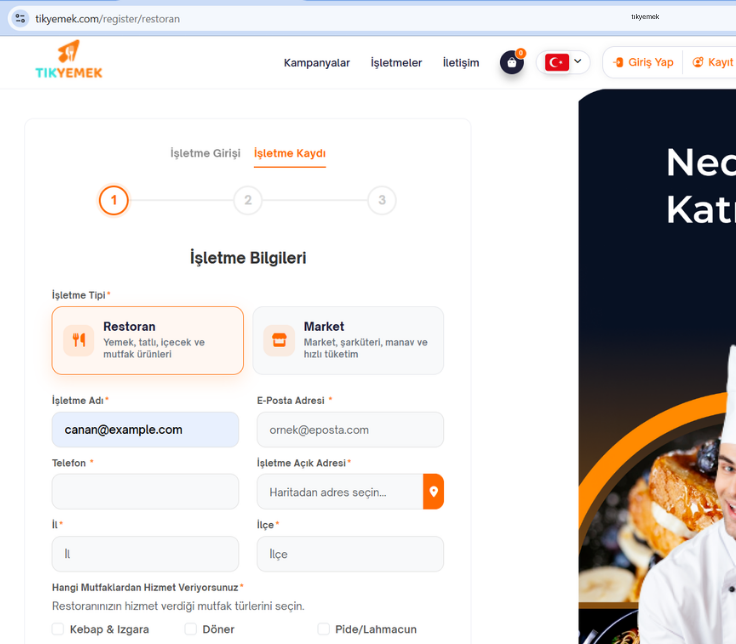This screenshot has height=644, width=736.
Task: Switch to İşletme Kaydı tab
Action: point(290,153)
